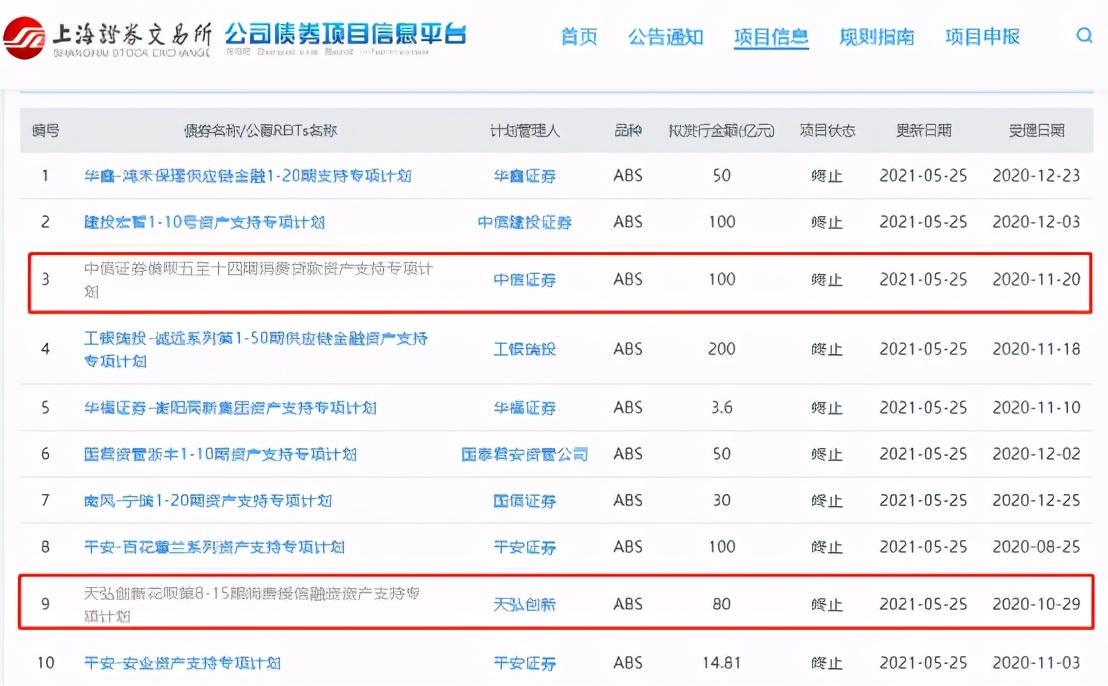This screenshot has width=1108, height=686.
Task: Click the search magnifier icon
Action: [1084, 35]
